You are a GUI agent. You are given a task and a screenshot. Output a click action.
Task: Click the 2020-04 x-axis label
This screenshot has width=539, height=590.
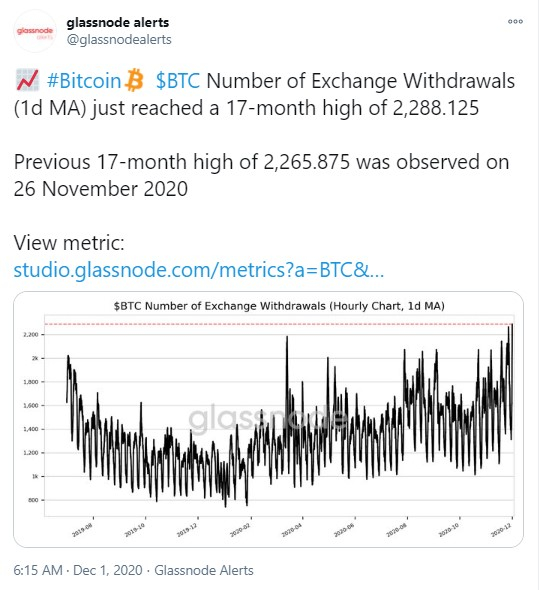point(291,530)
